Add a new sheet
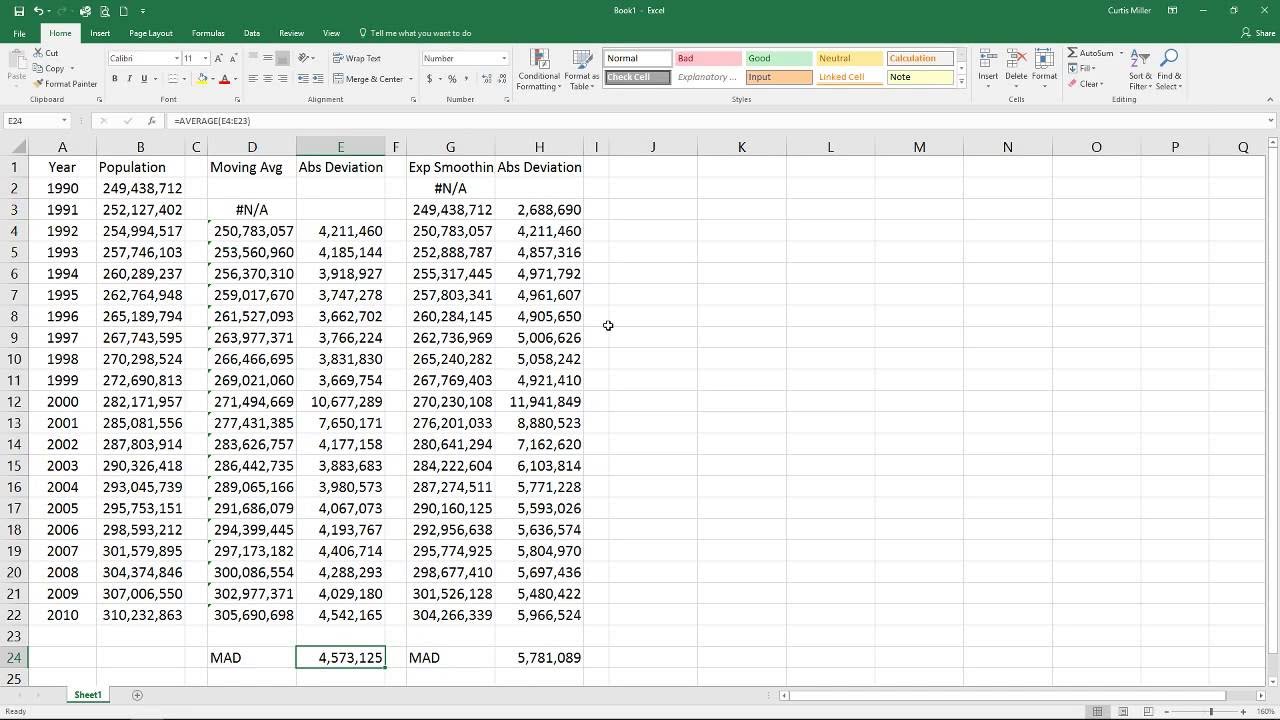Image resolution: width=1280 pixels, height=720 pixels. coord(137,695)
